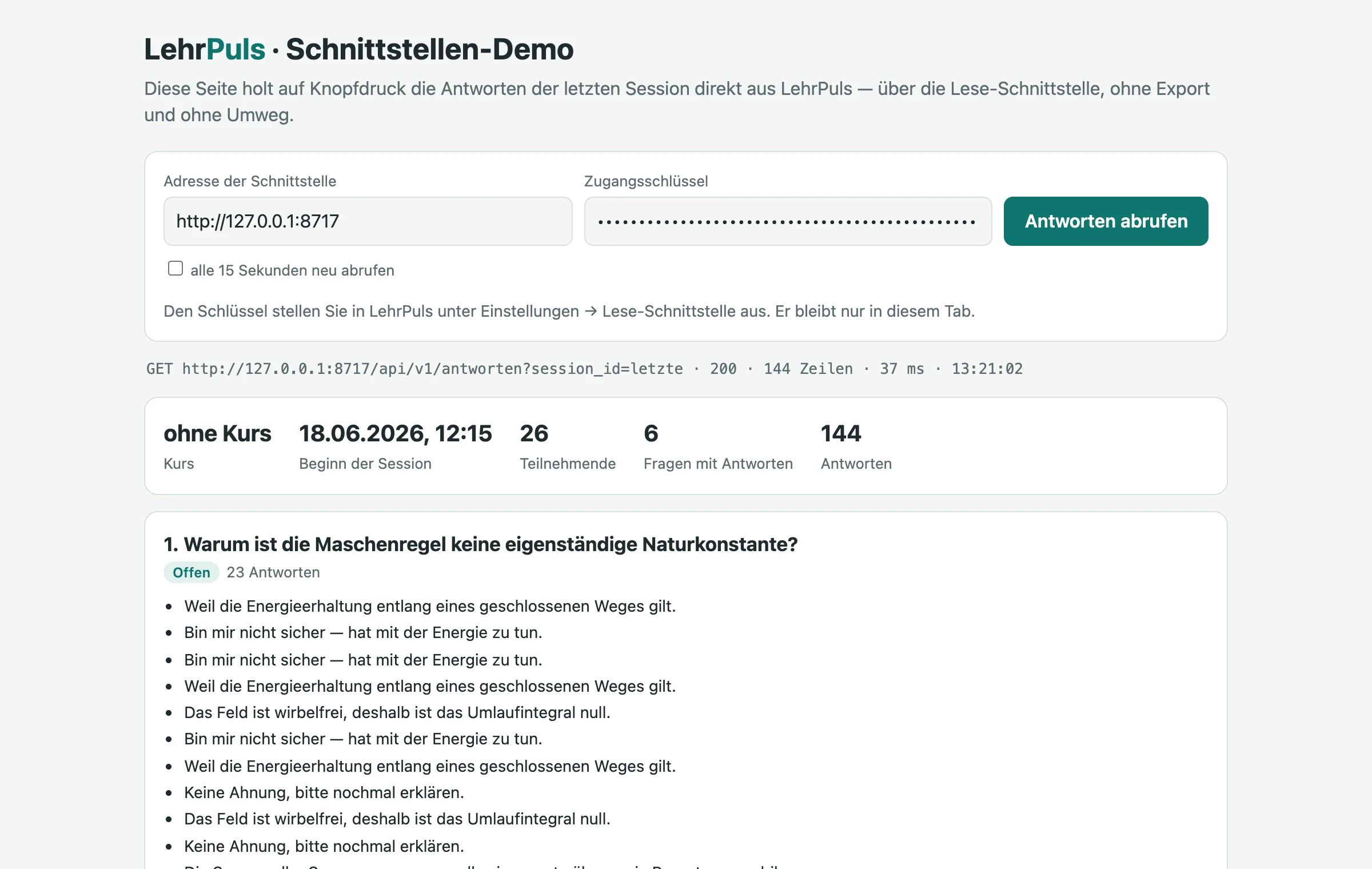Click the LehrPuls Schnittstellen-Demo heading
The image size is (1372, 869).
[x=358, y=49]
